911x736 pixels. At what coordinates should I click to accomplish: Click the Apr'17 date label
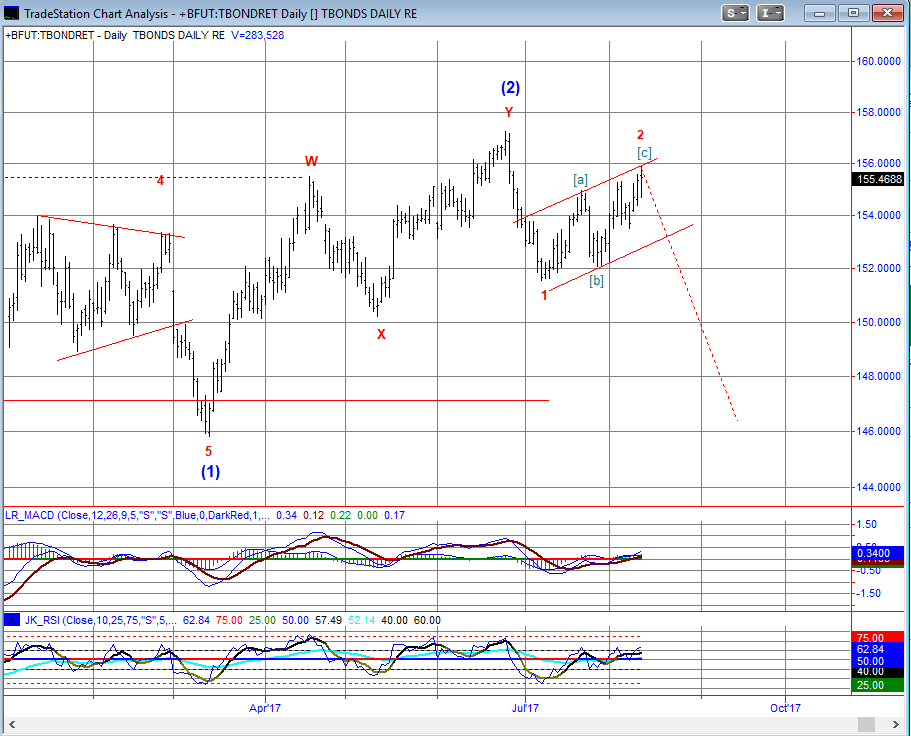click(x=265, y=708)
